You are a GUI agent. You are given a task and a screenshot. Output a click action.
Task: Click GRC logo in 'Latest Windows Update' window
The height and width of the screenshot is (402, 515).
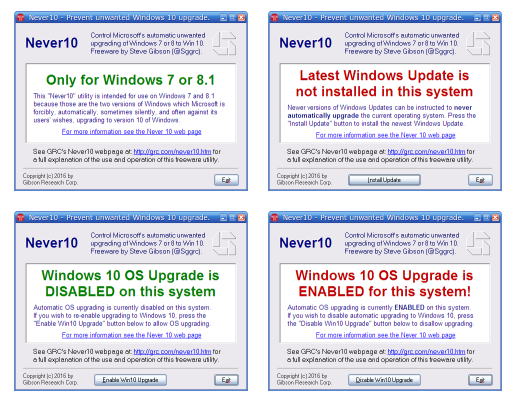coord(478,43)
